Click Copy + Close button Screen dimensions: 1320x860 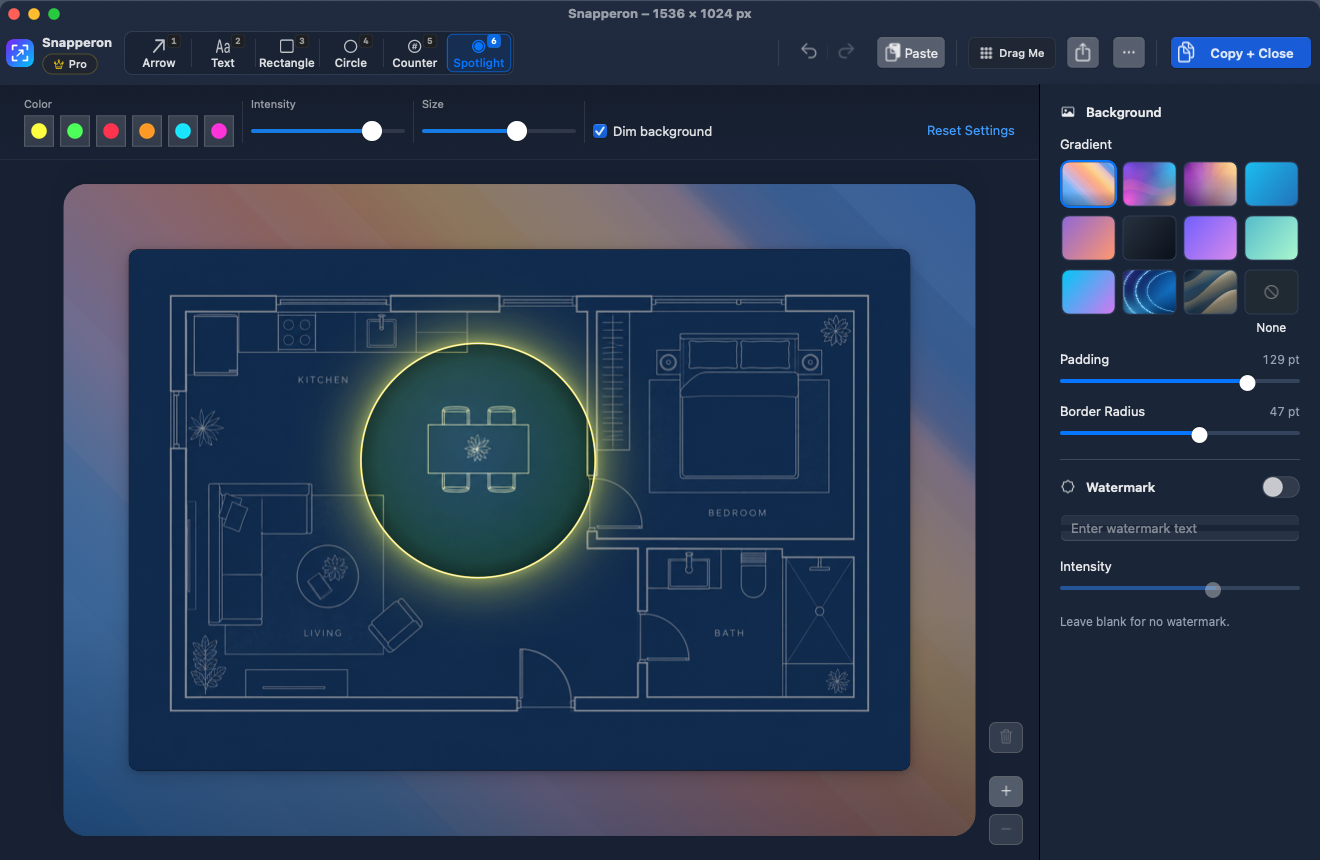pyautogui.click(x=1240, y=53)
